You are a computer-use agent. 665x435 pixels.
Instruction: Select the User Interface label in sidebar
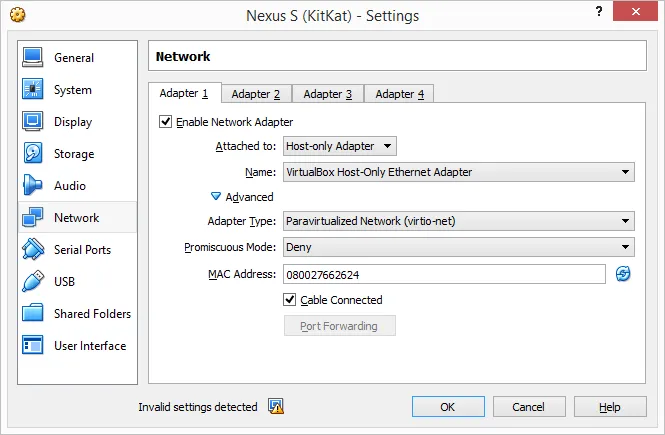(90, 346)
